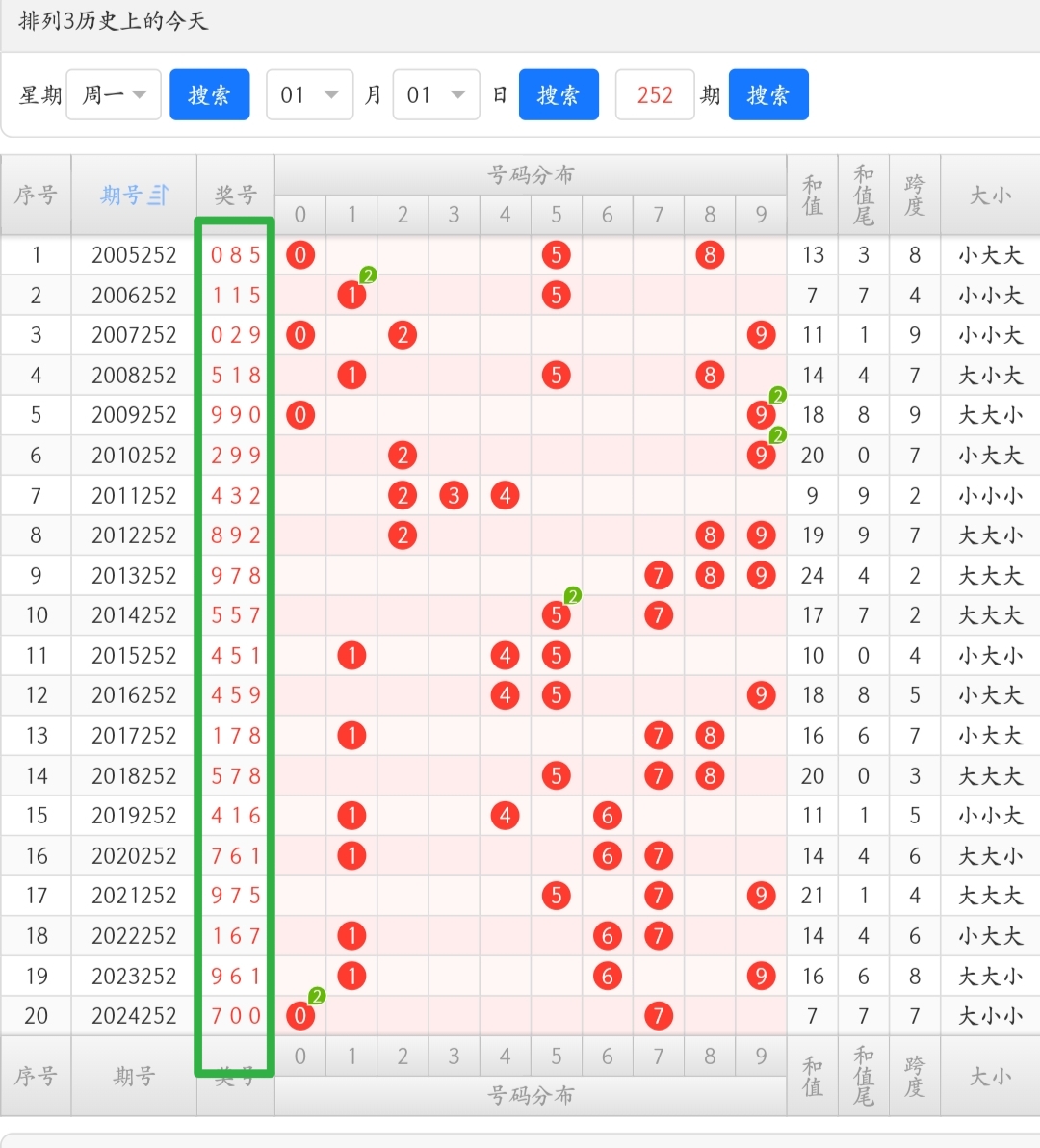1040x1148 pixels.
Task: Click the top 和值尾 column header
Action: click(x=864, y=195)
